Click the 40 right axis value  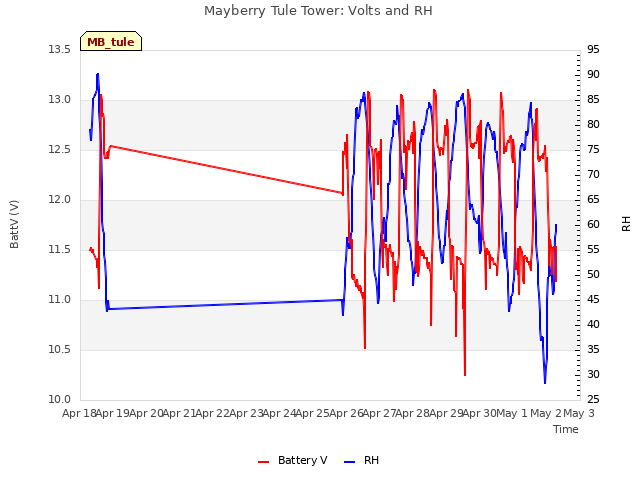(x=593, y=324)
